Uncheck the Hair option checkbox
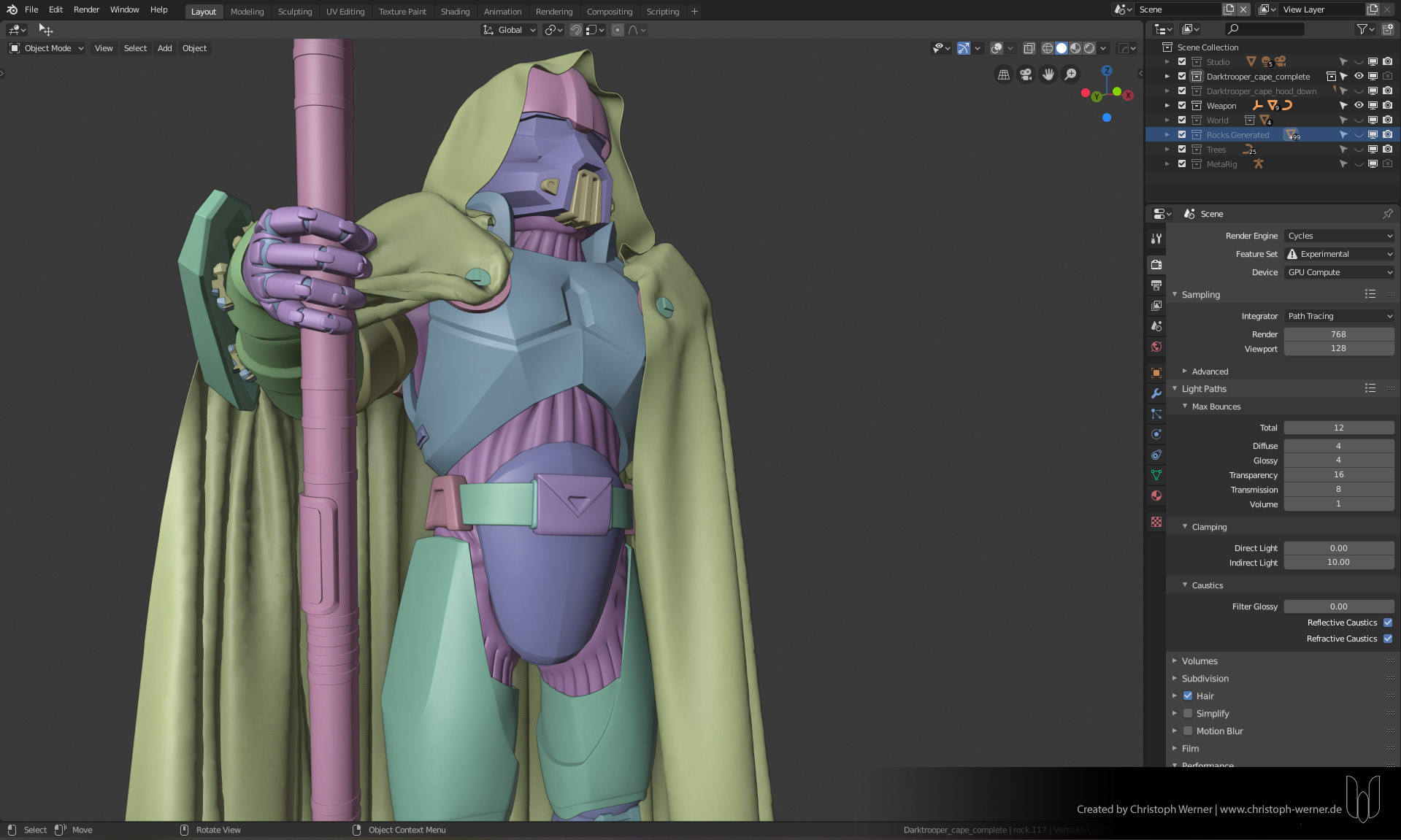Screen dimensions: 1401x840 click(1188, 695)
